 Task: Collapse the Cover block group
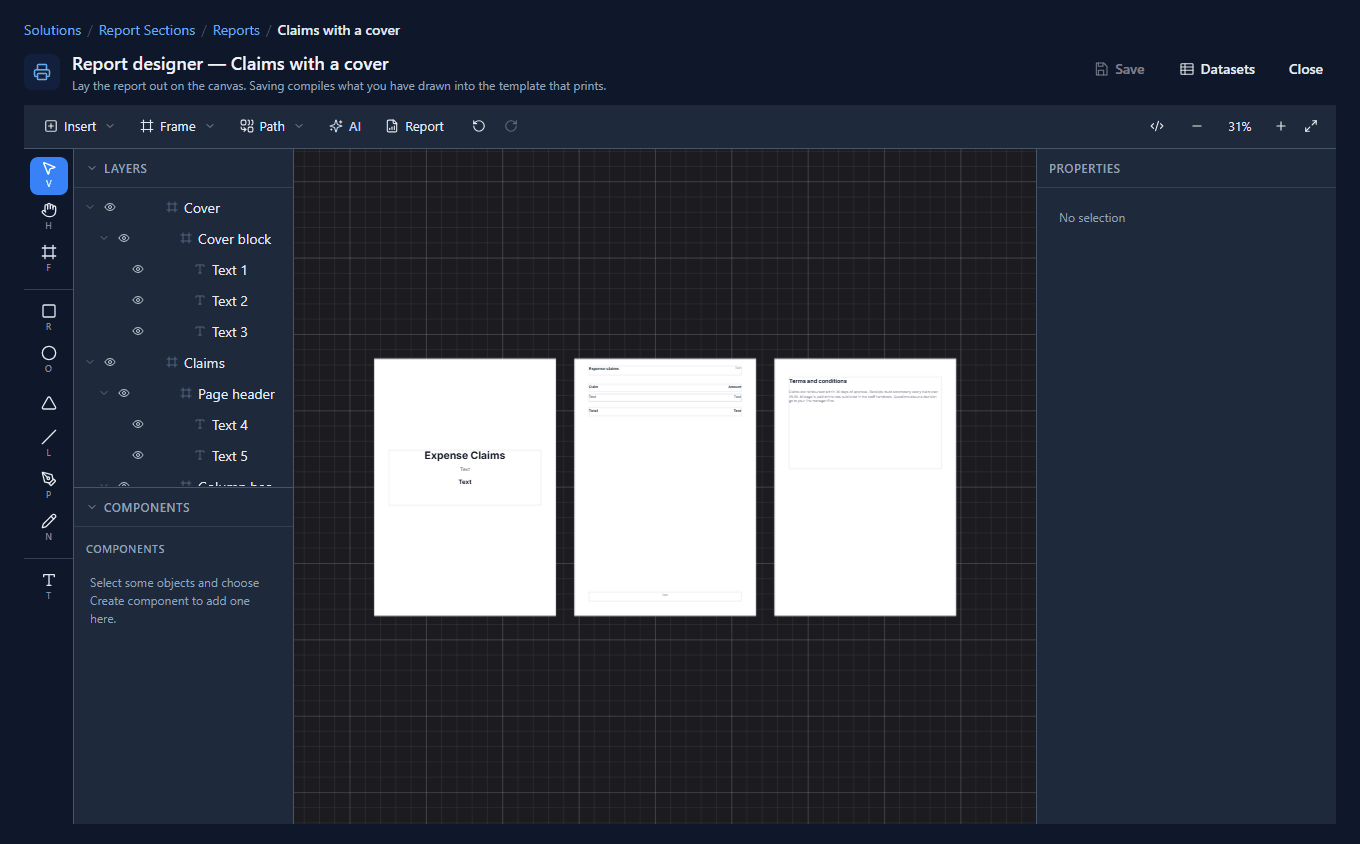104,239
